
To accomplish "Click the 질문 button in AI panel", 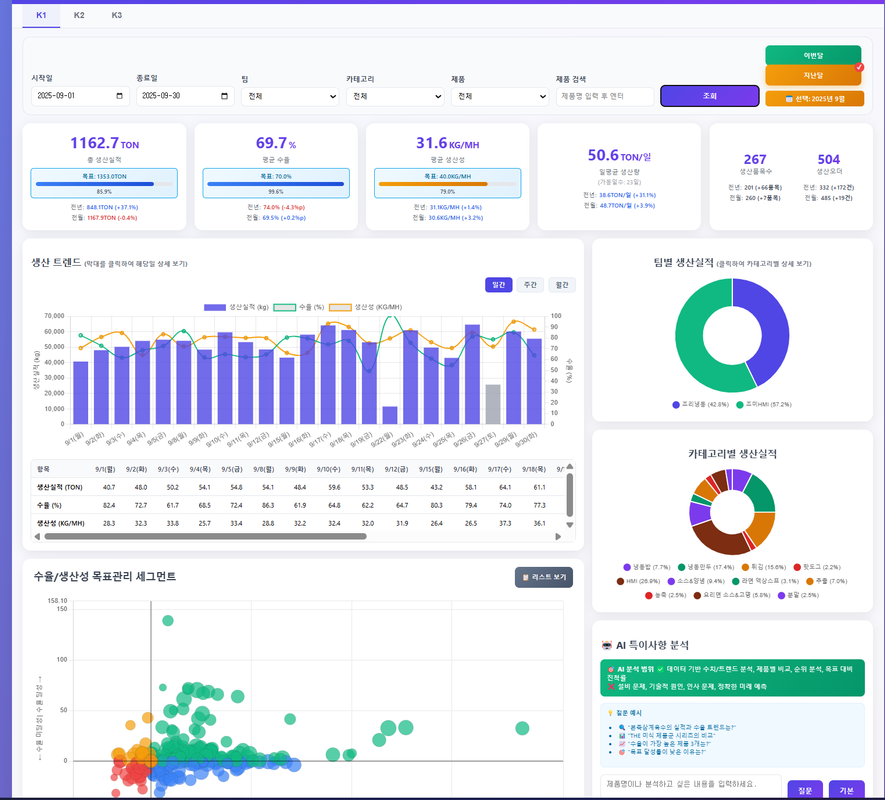I will pyautogui.click(x=805, y=790).
